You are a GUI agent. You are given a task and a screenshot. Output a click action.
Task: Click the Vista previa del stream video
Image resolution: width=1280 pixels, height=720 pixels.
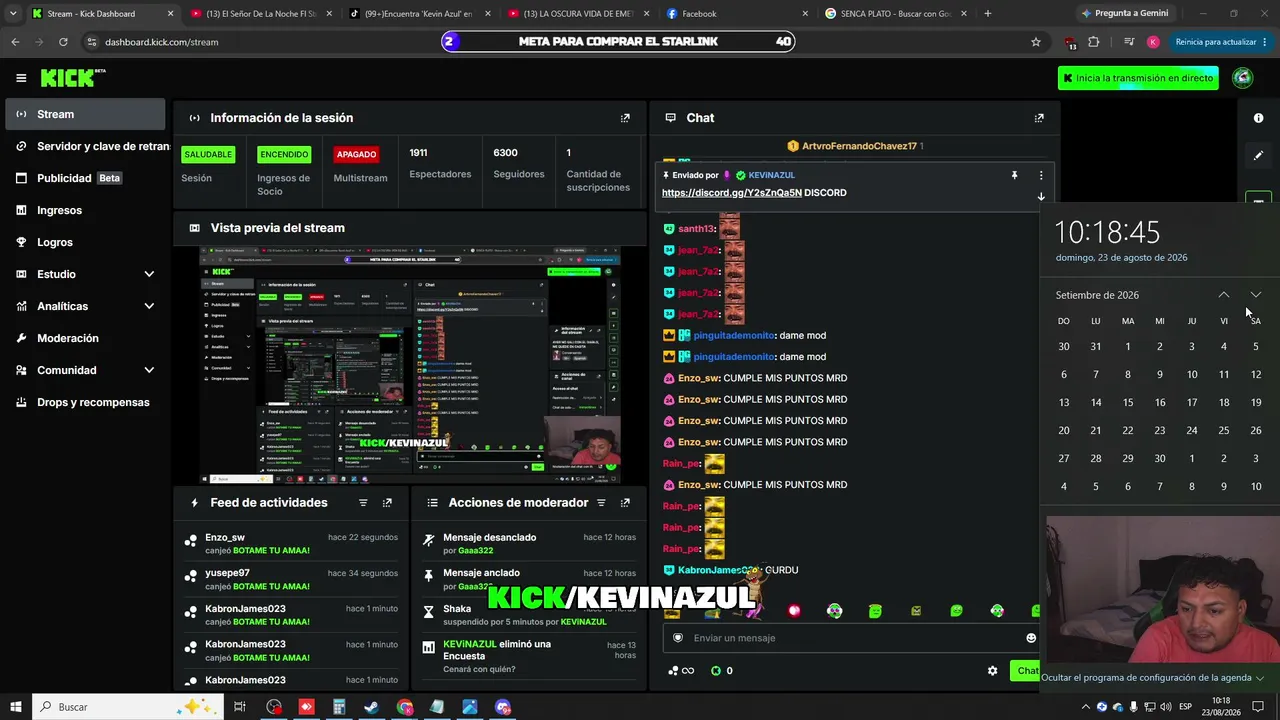pos(409,365)
